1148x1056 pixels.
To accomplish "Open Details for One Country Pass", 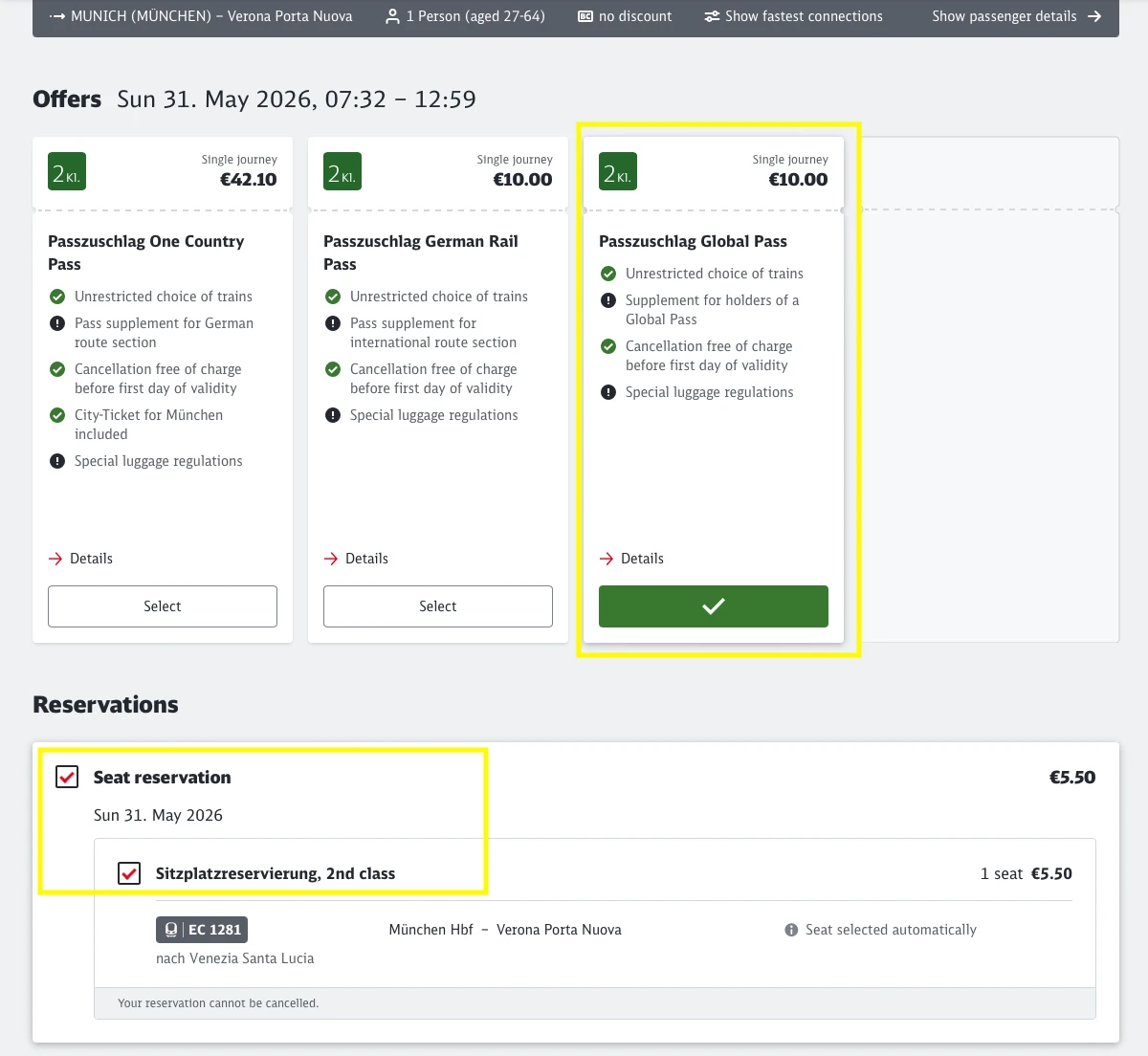I will coord(91,559).
